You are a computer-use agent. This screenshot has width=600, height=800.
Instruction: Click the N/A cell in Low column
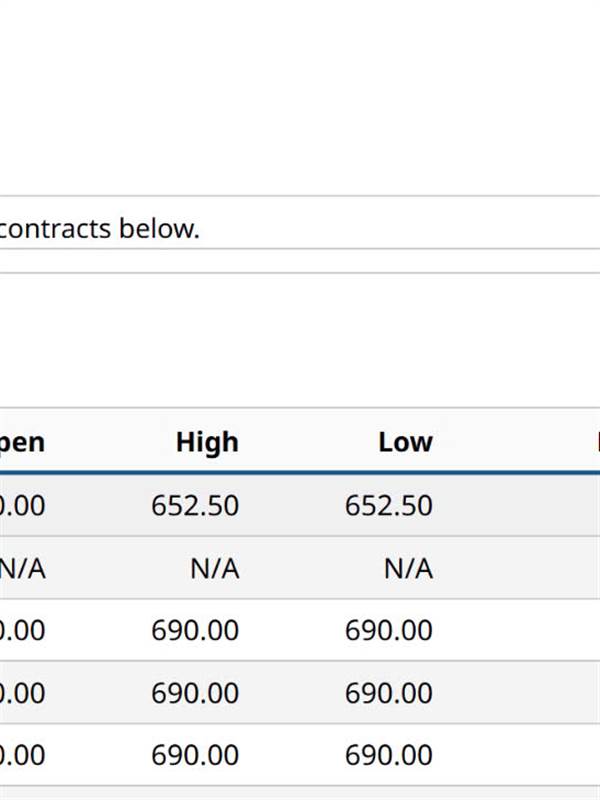(408, 569)
